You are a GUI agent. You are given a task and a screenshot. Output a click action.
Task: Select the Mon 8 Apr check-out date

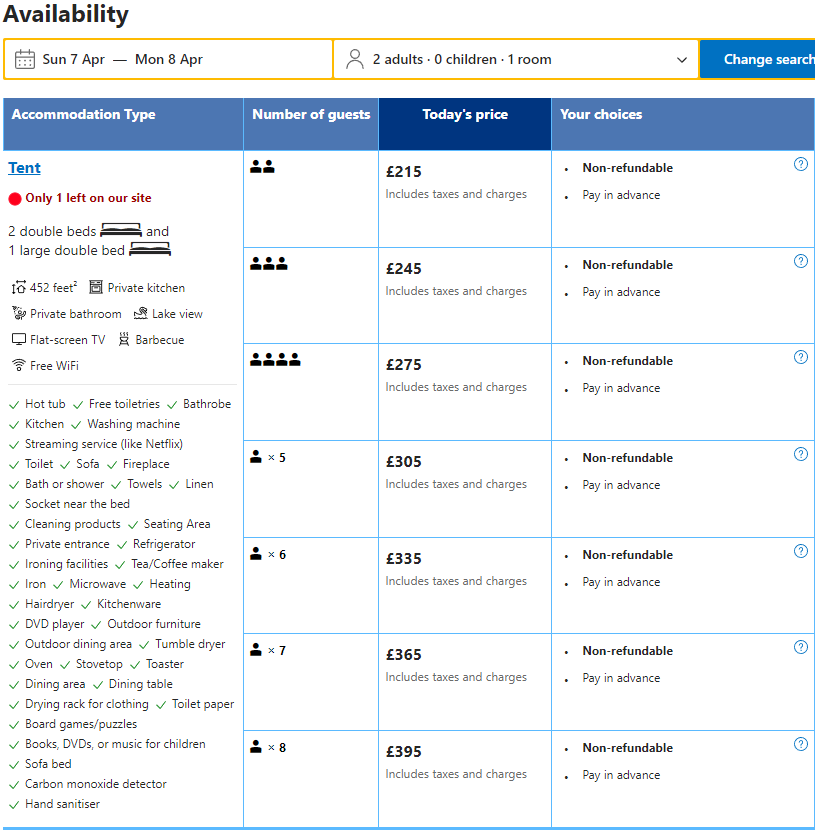169,59
